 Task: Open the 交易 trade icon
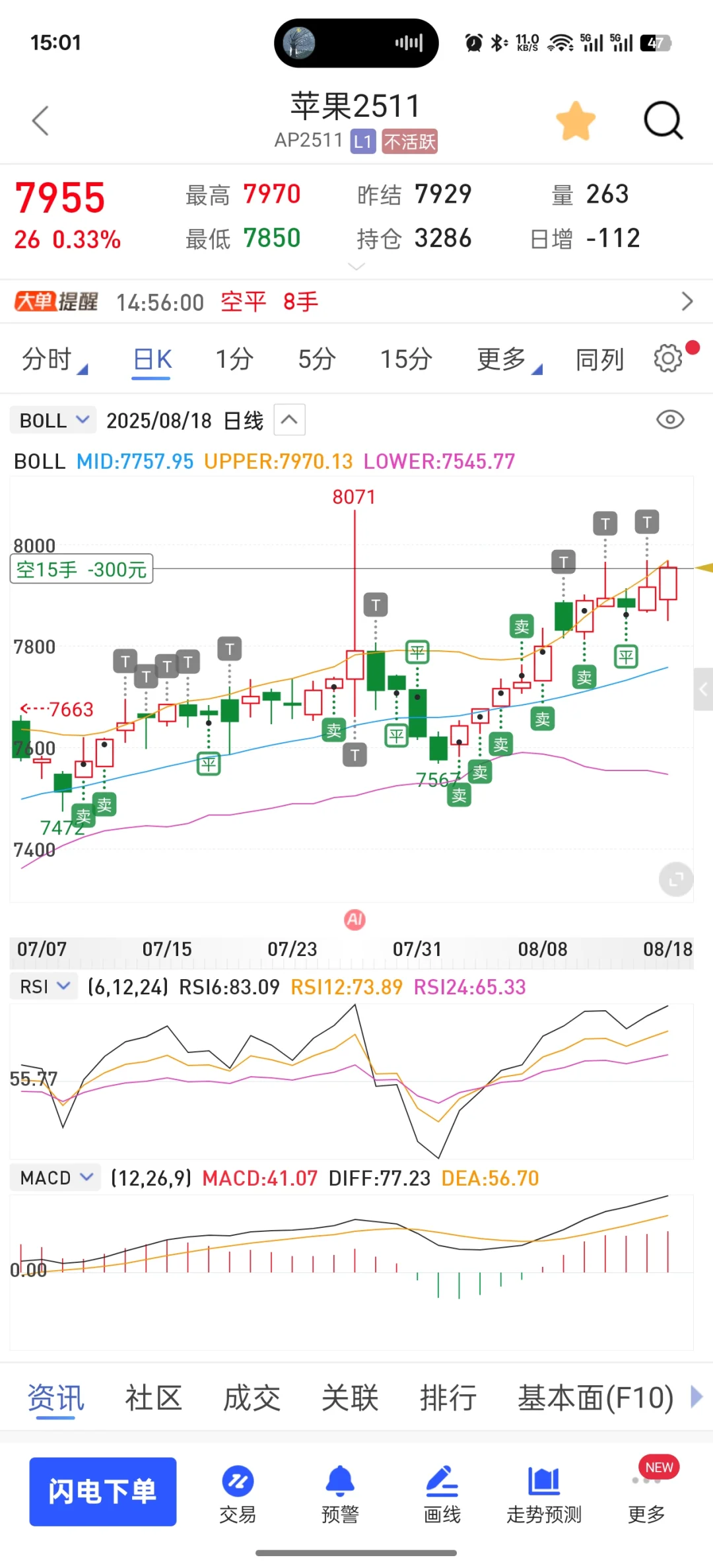[x=238, y=1493]
